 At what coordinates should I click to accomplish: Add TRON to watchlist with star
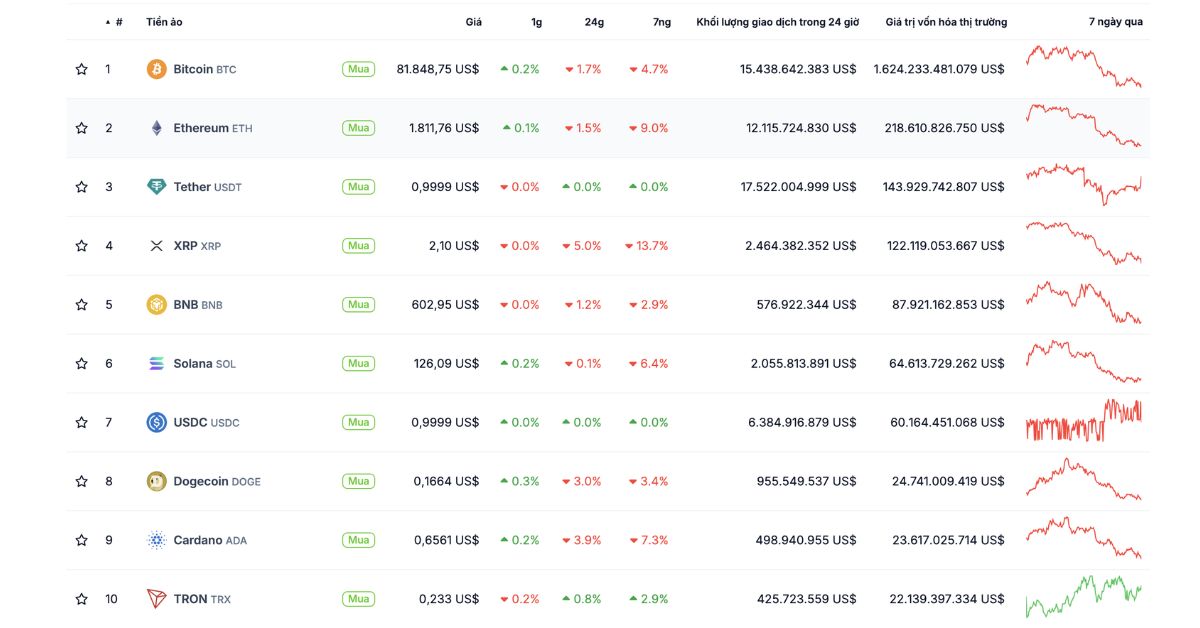(x=82, y=599)
